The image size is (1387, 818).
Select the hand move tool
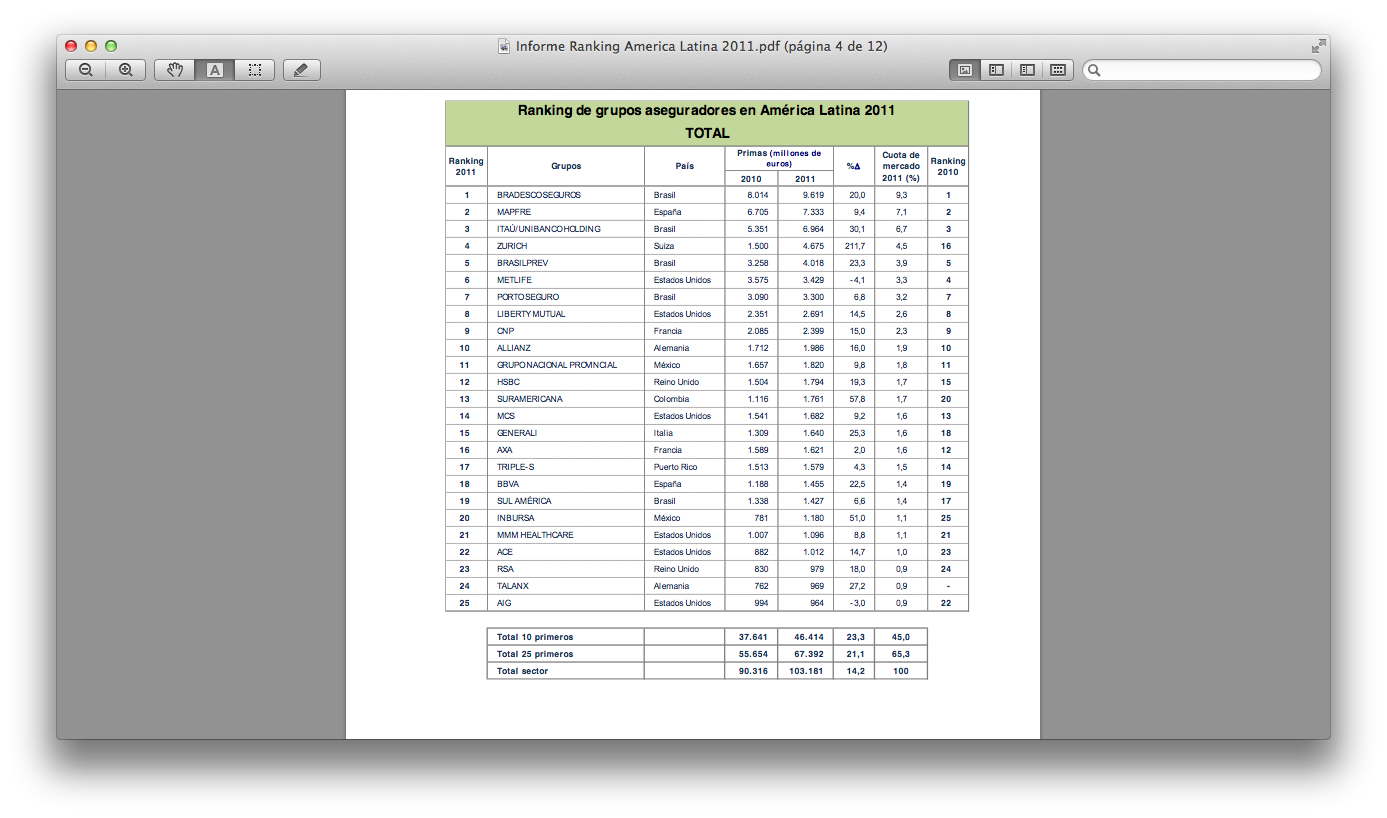[175, 70]
